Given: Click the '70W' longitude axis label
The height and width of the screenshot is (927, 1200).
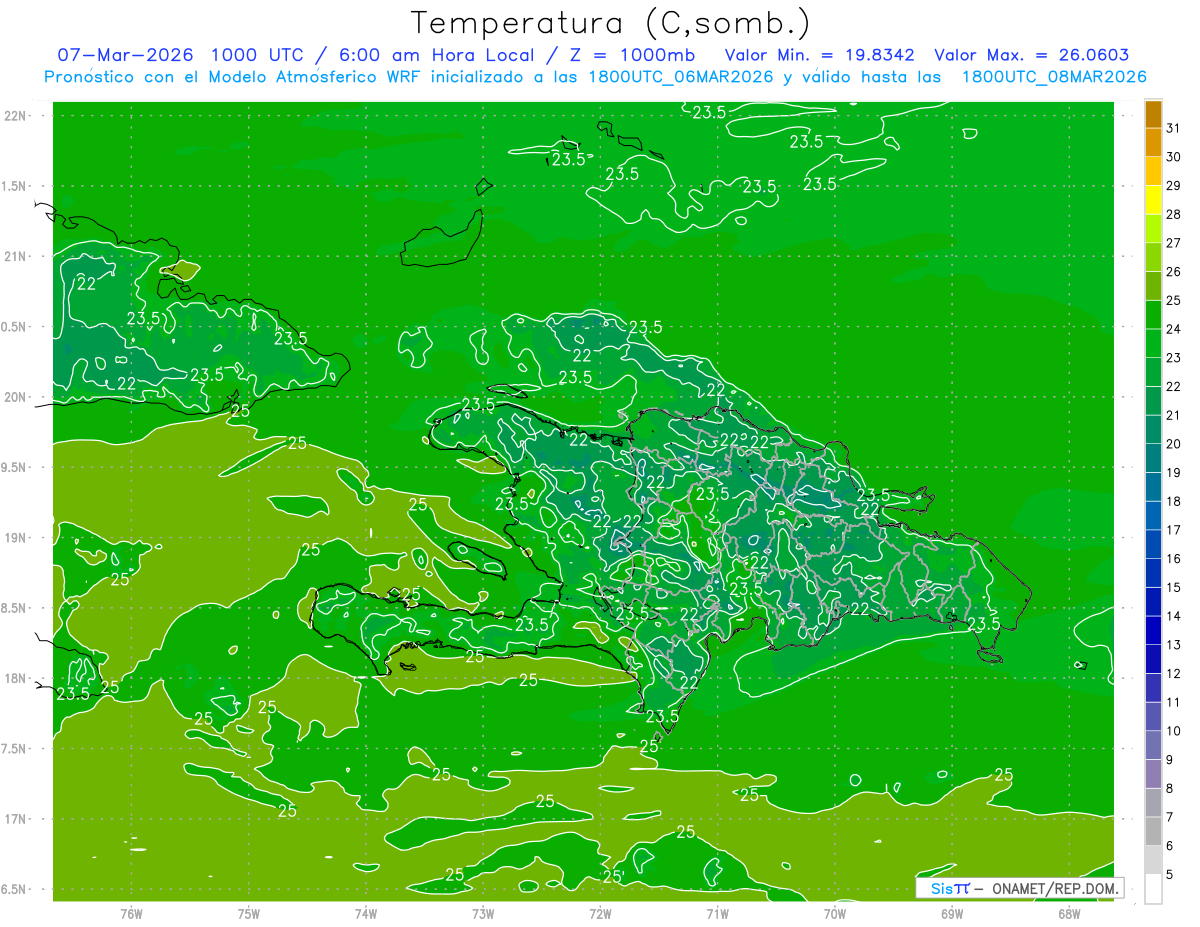Looking at the screenshot, I should click(835, 914).
